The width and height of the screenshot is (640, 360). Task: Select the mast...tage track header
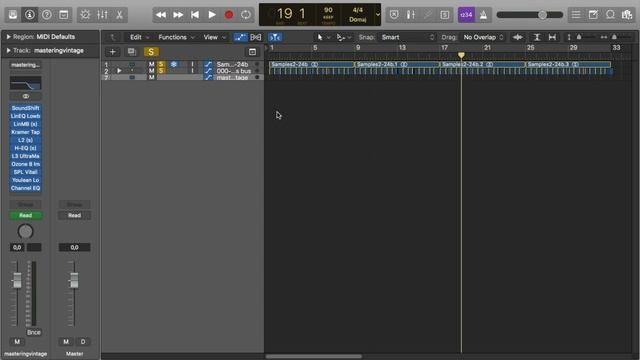(182, 77)
